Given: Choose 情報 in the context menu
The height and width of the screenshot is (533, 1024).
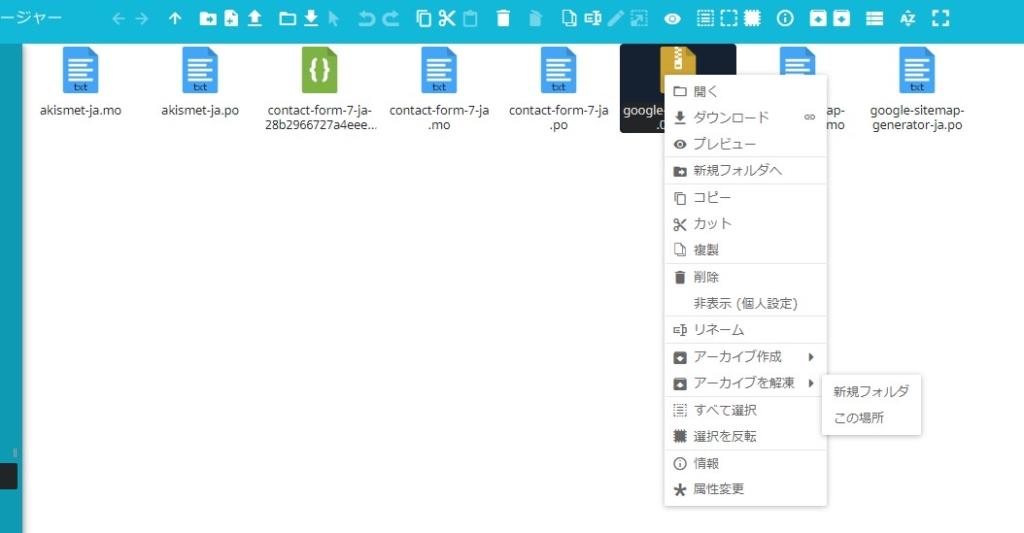Looking at the screenshot, I should (745, 463).
